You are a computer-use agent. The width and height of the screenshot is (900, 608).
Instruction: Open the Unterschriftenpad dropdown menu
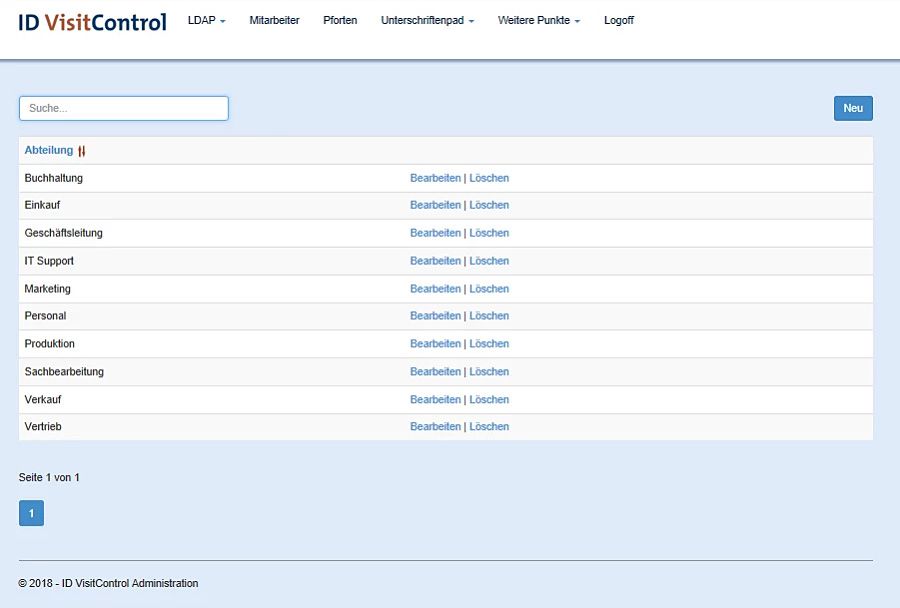[427, 20]
